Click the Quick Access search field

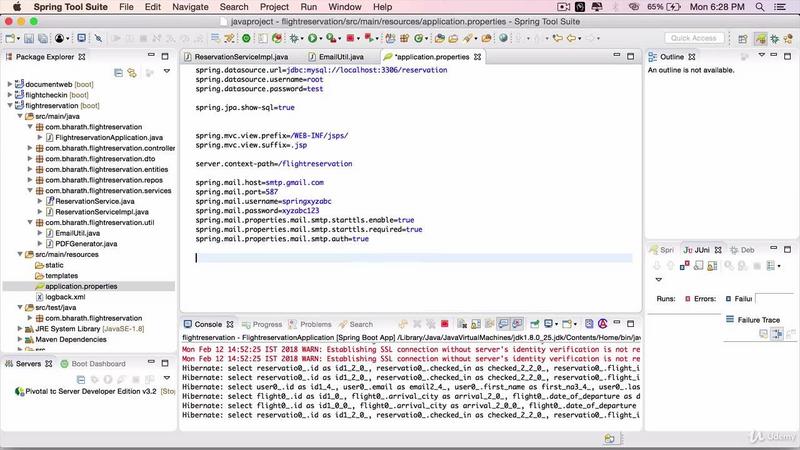pos(694,38)
